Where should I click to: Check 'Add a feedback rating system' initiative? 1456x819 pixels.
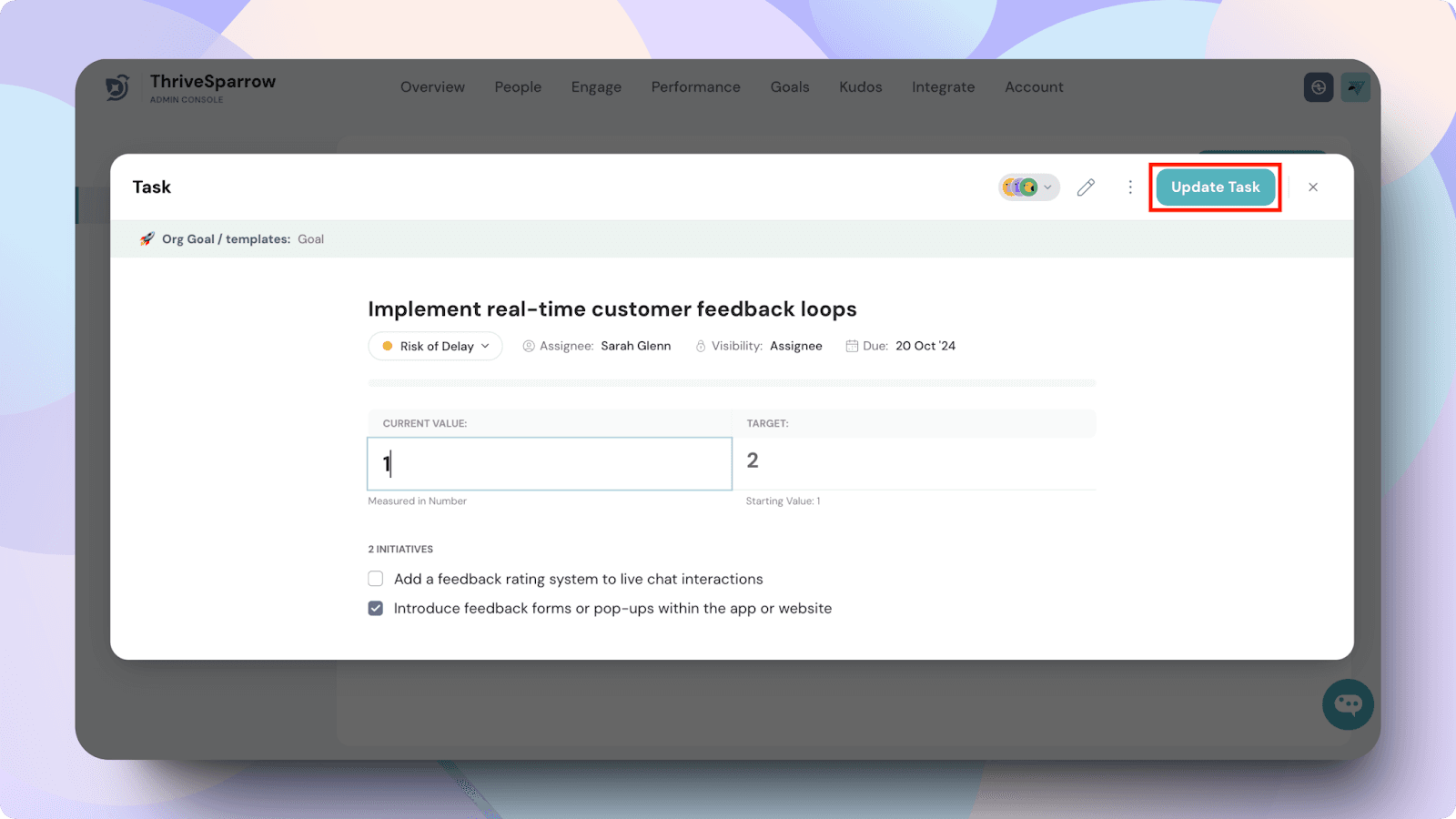[376, 579]
